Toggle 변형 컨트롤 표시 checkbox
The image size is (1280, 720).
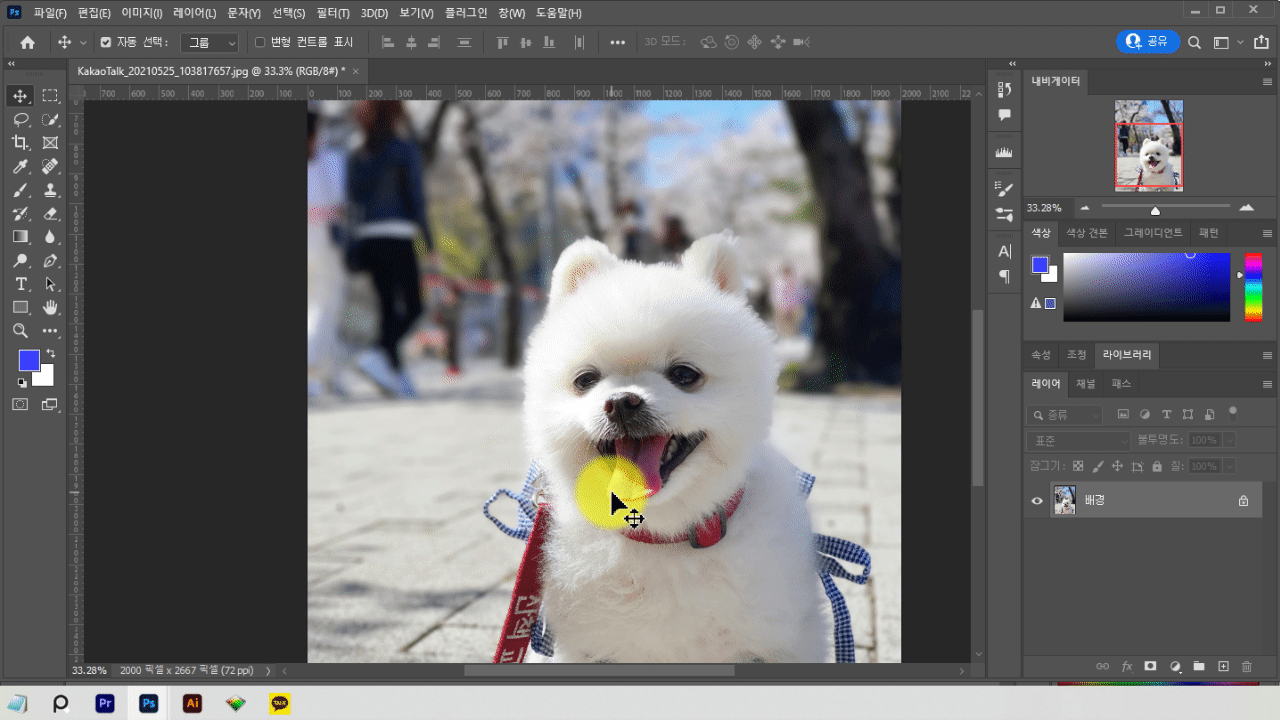260,42
